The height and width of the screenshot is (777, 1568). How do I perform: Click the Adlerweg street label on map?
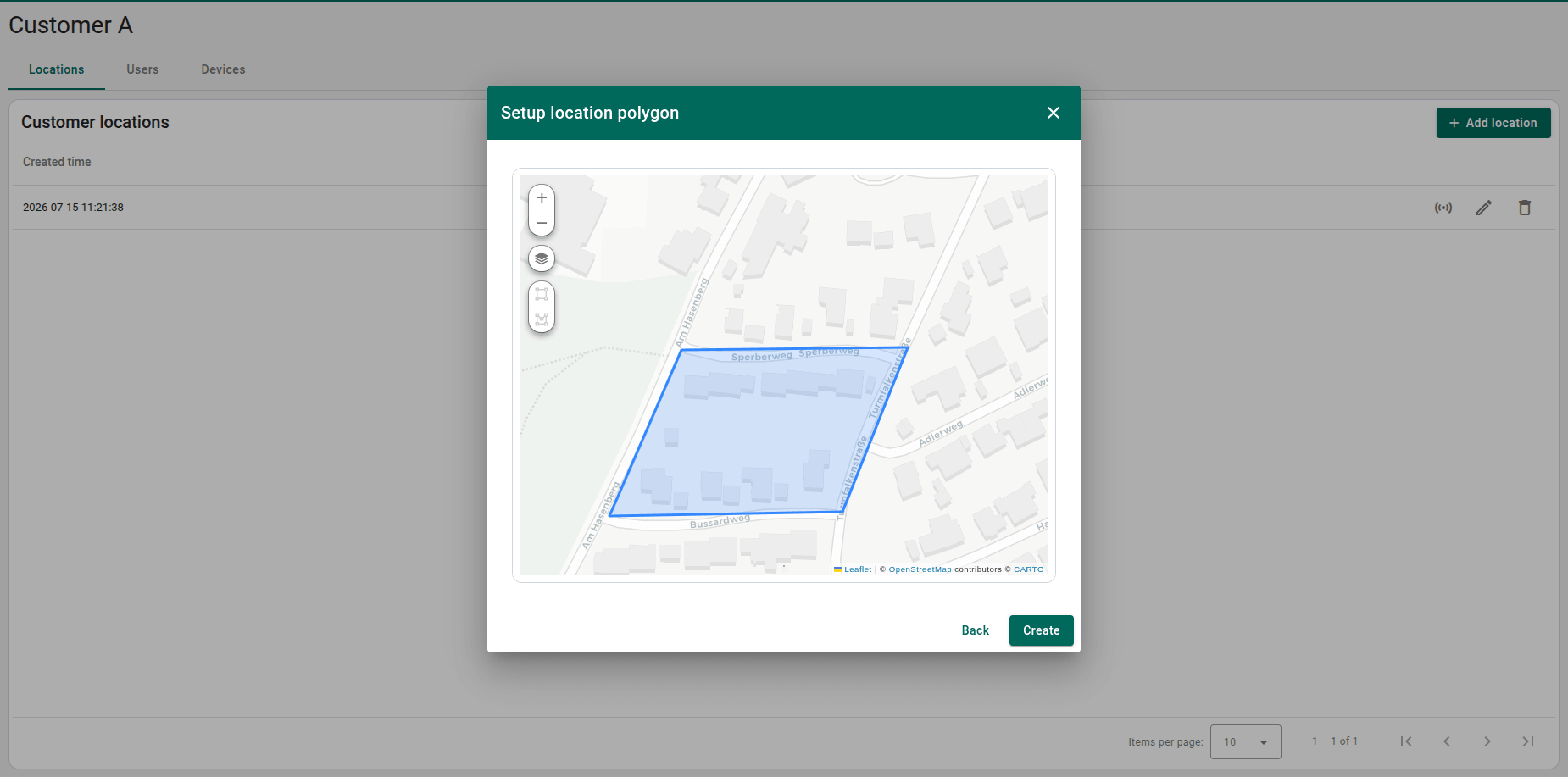[941, 433]
